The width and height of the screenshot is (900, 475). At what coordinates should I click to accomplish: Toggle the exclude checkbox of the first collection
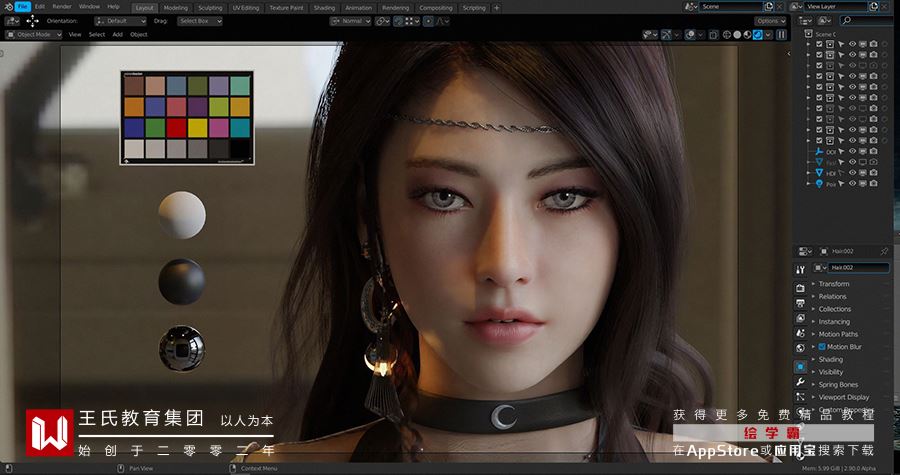(819, 44)
